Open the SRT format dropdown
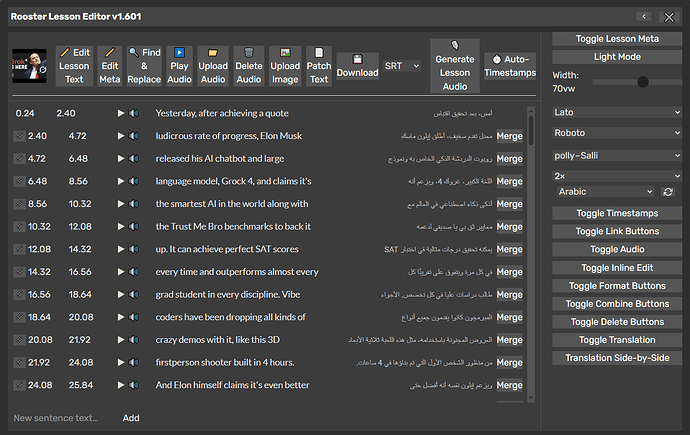Screen dimensions: 690x435 402,66
